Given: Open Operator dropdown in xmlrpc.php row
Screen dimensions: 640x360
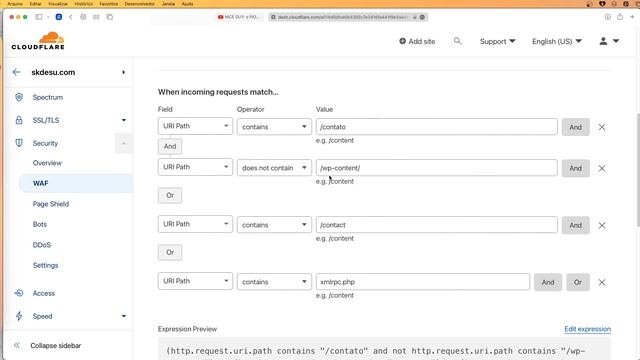Looking at the screenshot, I should [274, 282].
